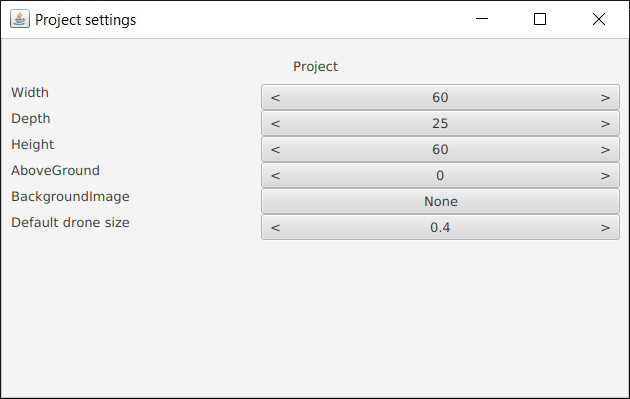Decrease AboveGround value with left arrow
This screenshot has width=630, height=399.
275,176
